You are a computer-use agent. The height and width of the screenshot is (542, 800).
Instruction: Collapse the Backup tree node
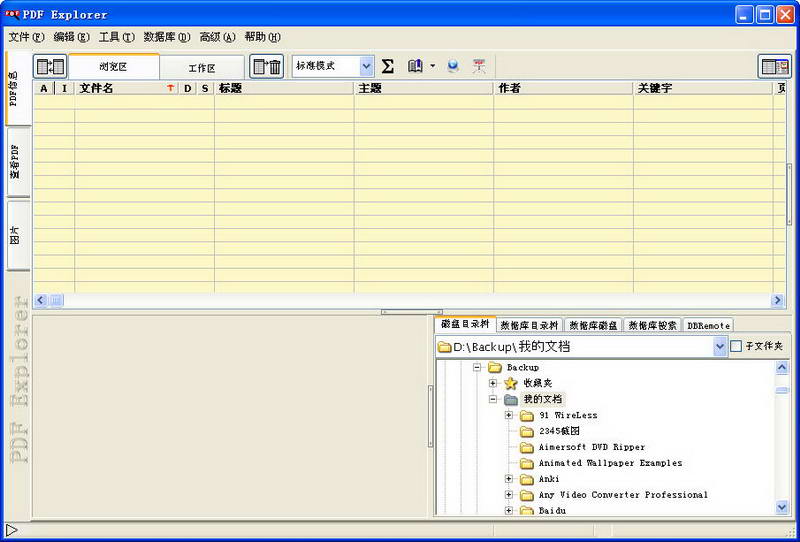point(477,367)
